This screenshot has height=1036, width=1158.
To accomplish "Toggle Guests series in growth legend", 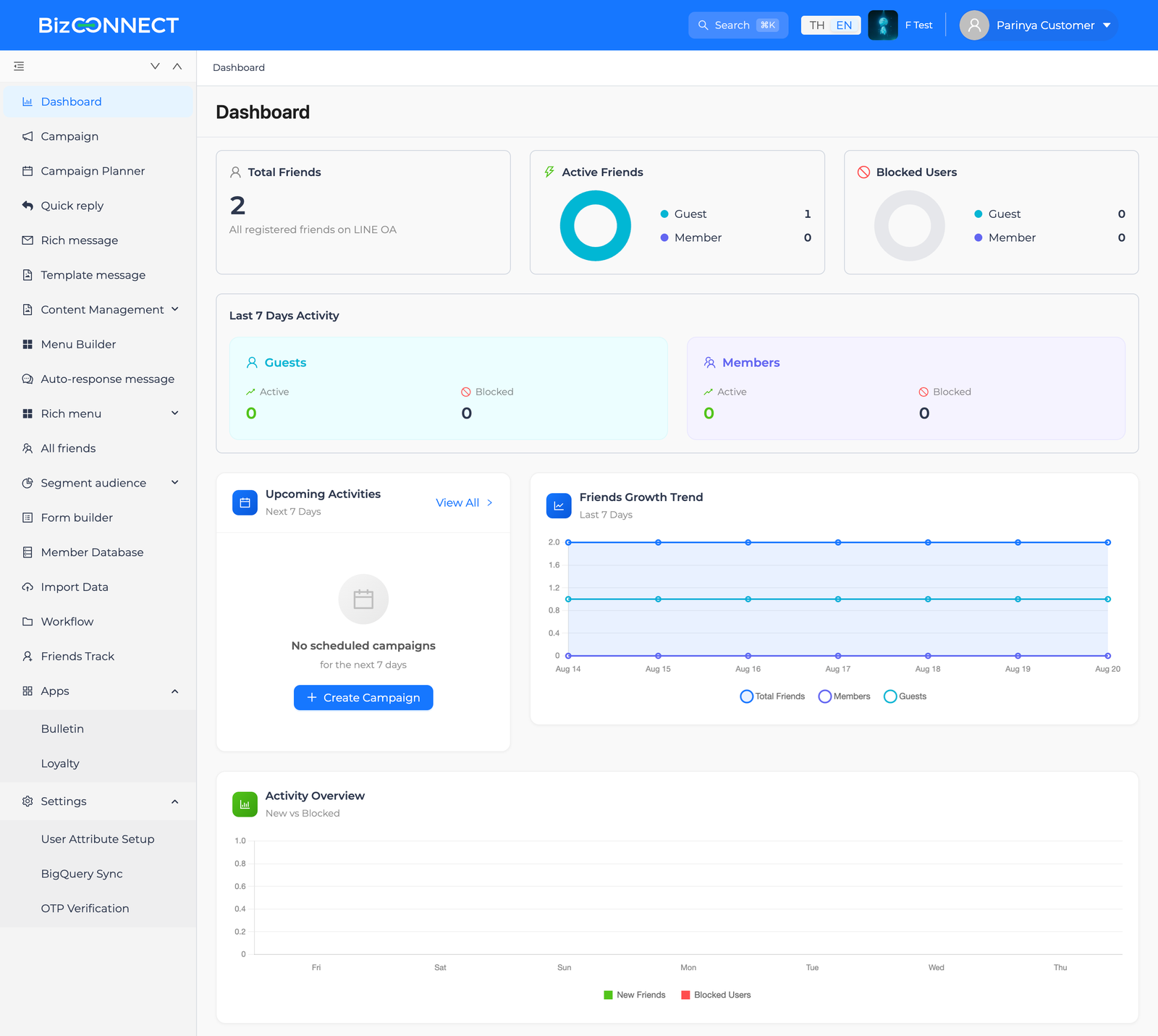I will 905,696.
